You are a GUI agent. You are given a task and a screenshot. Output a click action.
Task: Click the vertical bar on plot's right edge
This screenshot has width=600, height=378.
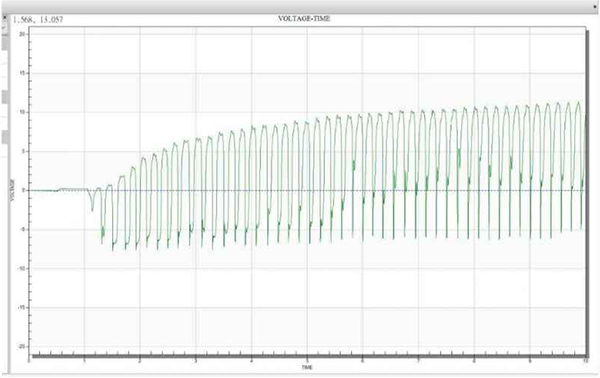point(587,192)
